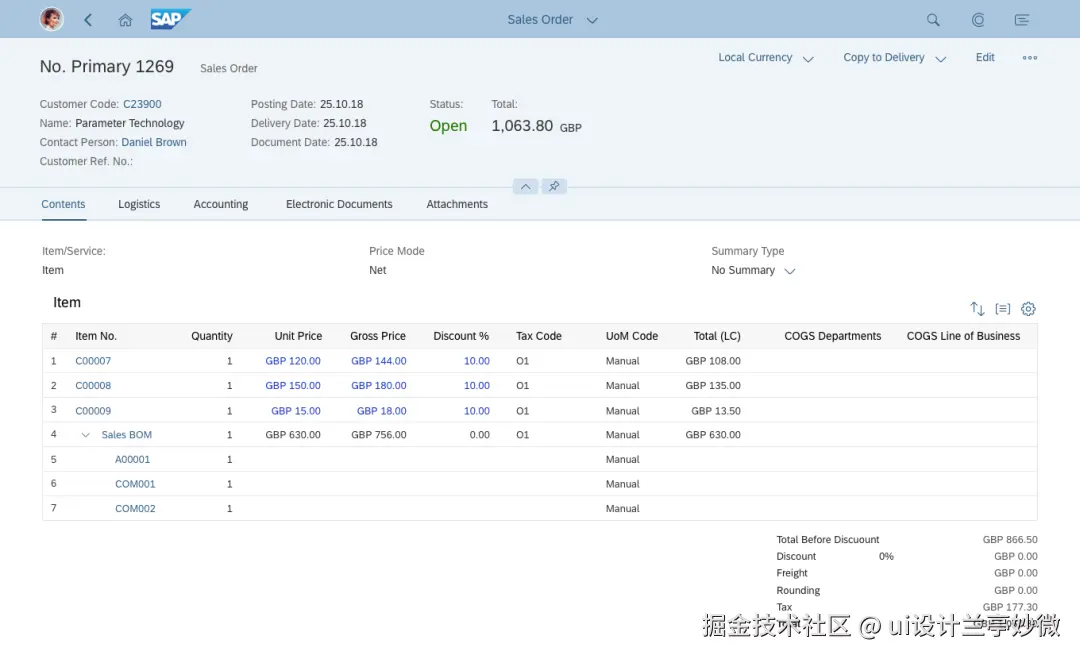
Task: Open customer code C23900 link
Action: [x=142, y=104]
